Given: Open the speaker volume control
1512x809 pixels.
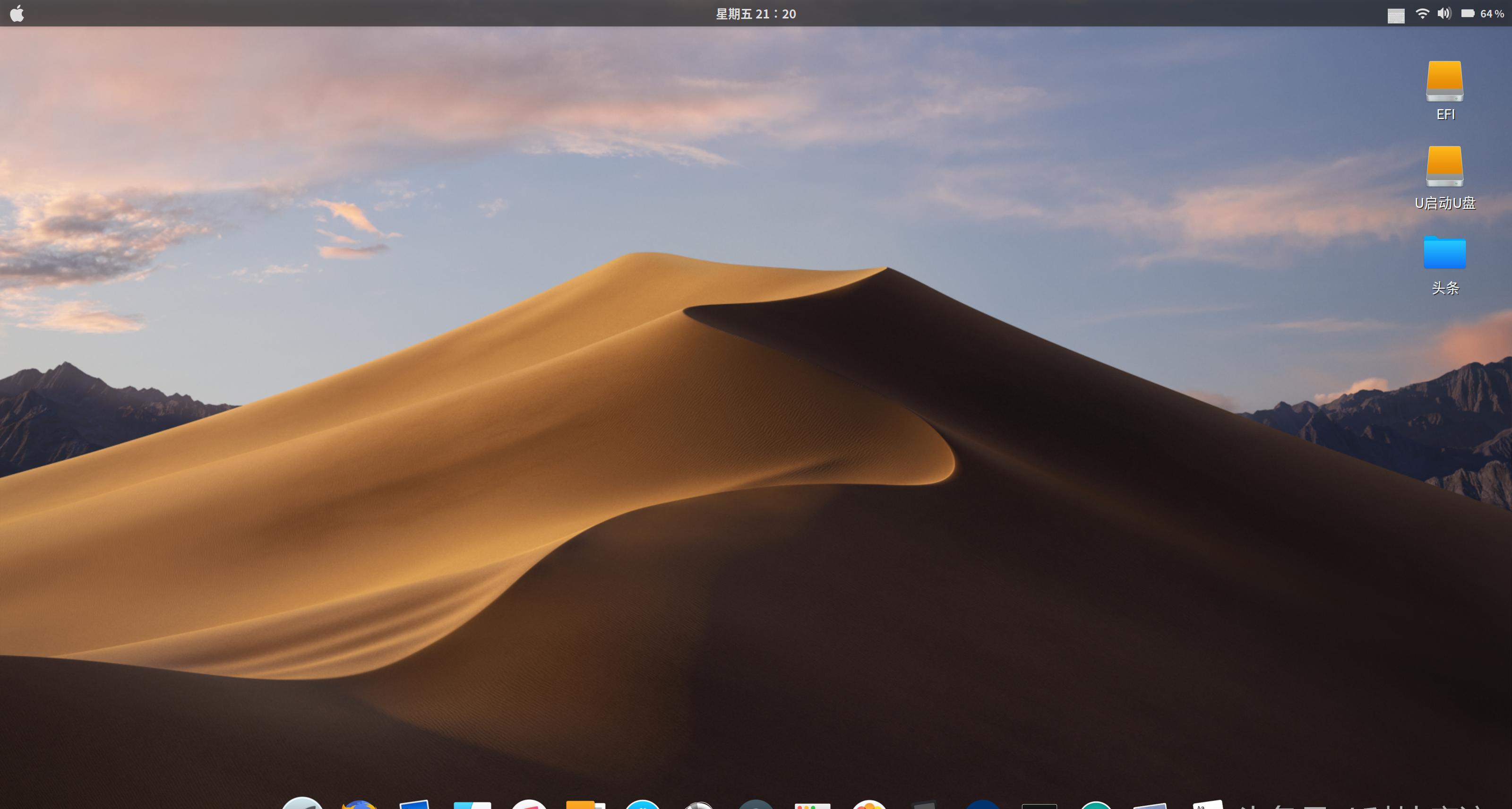Looking at the screenshot, I should [x=1444, y=14].
